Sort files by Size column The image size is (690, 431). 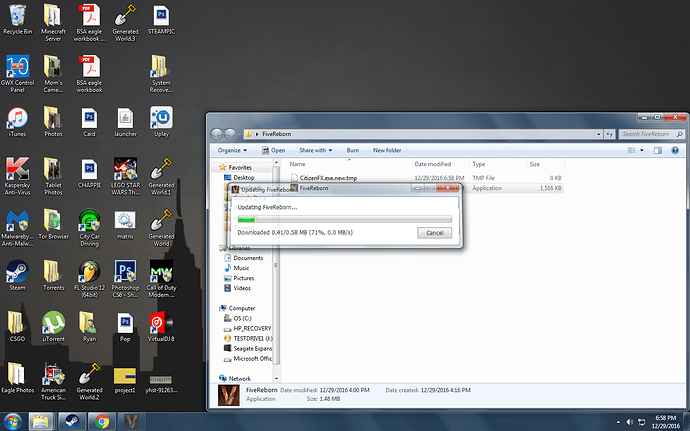click(x=546, y=164)
